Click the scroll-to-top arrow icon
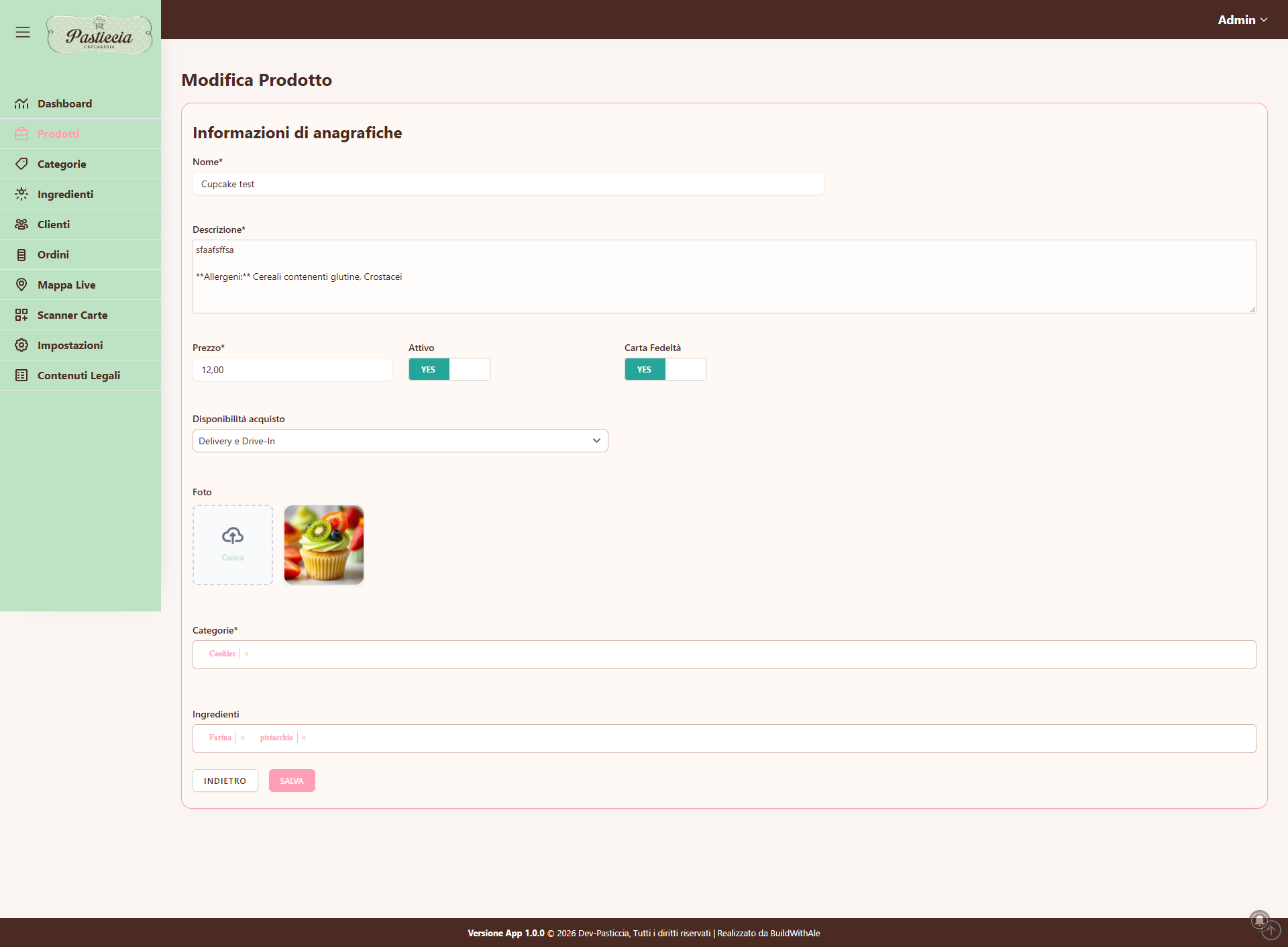The height and width of the screenshot is (947, 1288). click(x=1271, y=930)
